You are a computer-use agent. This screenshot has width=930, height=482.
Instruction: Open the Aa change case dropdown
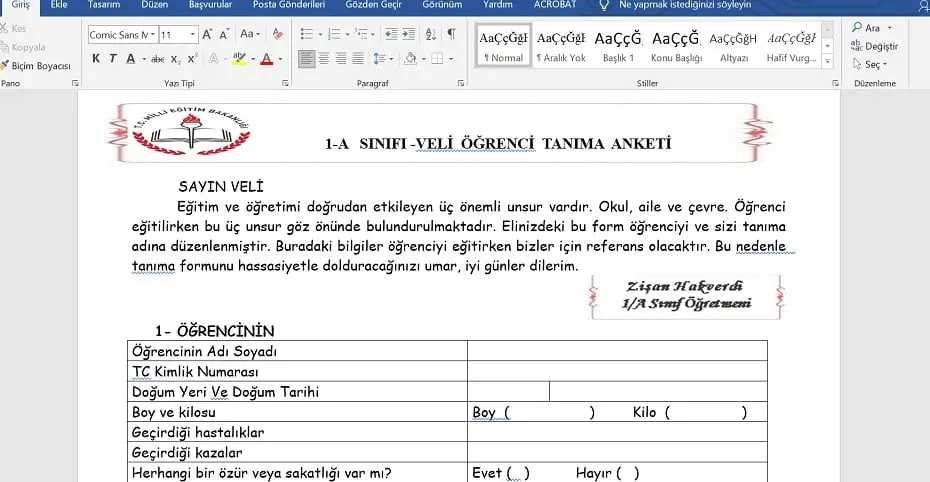(x=250, y=34)
